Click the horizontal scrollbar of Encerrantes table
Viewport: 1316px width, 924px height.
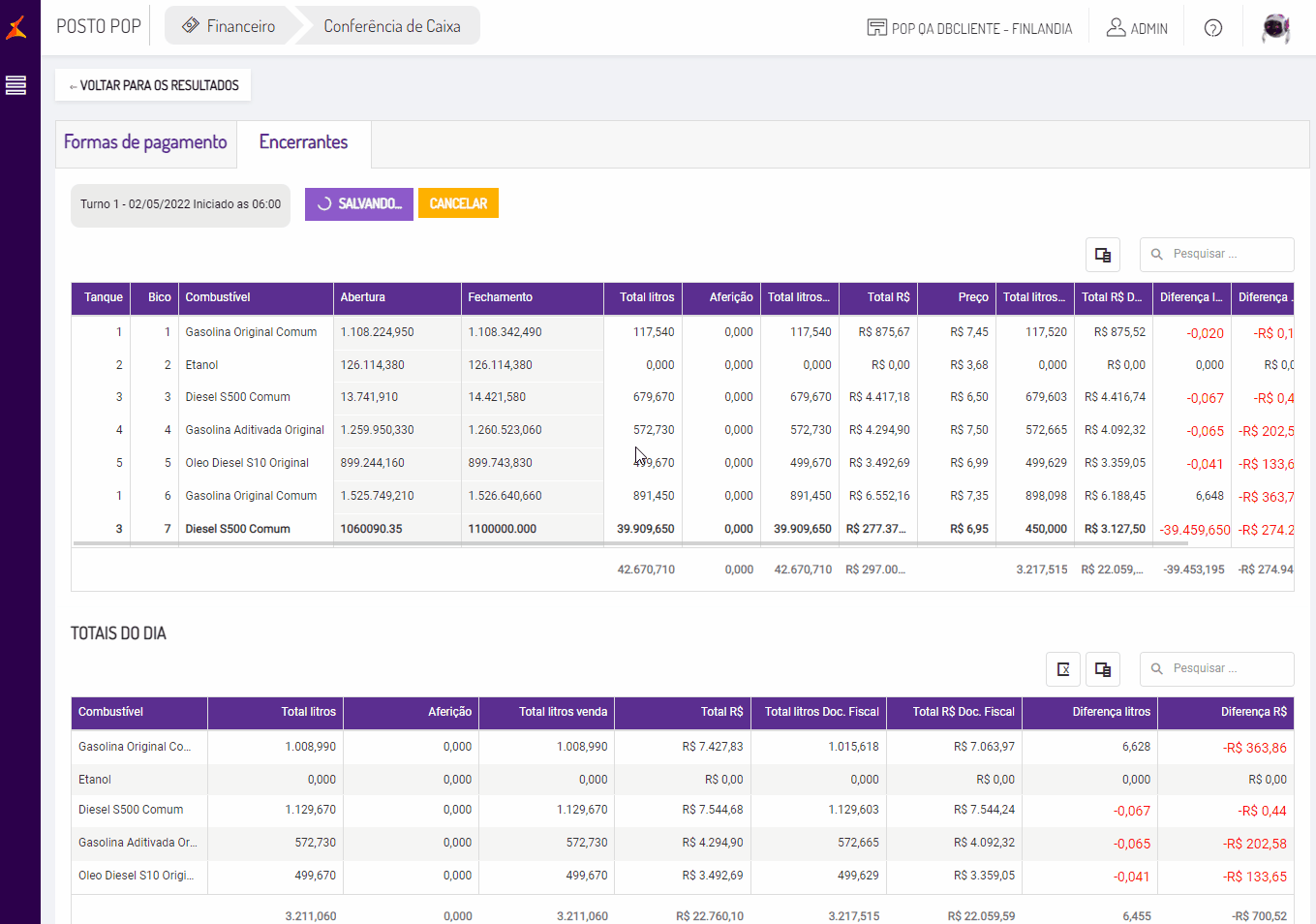point(629,544)
